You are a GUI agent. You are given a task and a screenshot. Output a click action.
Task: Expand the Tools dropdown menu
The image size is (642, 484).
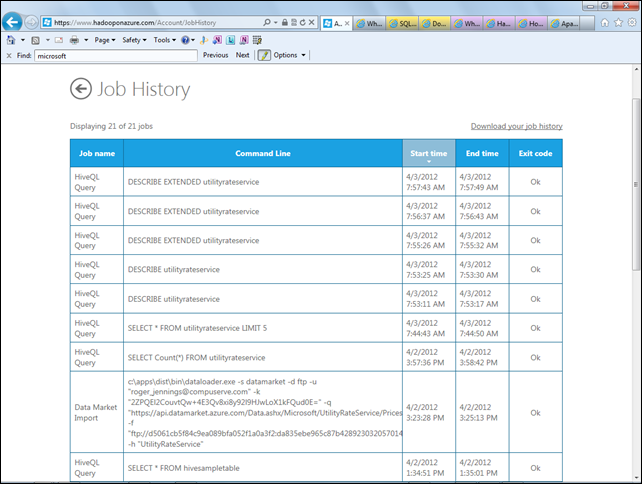(165, 40)
